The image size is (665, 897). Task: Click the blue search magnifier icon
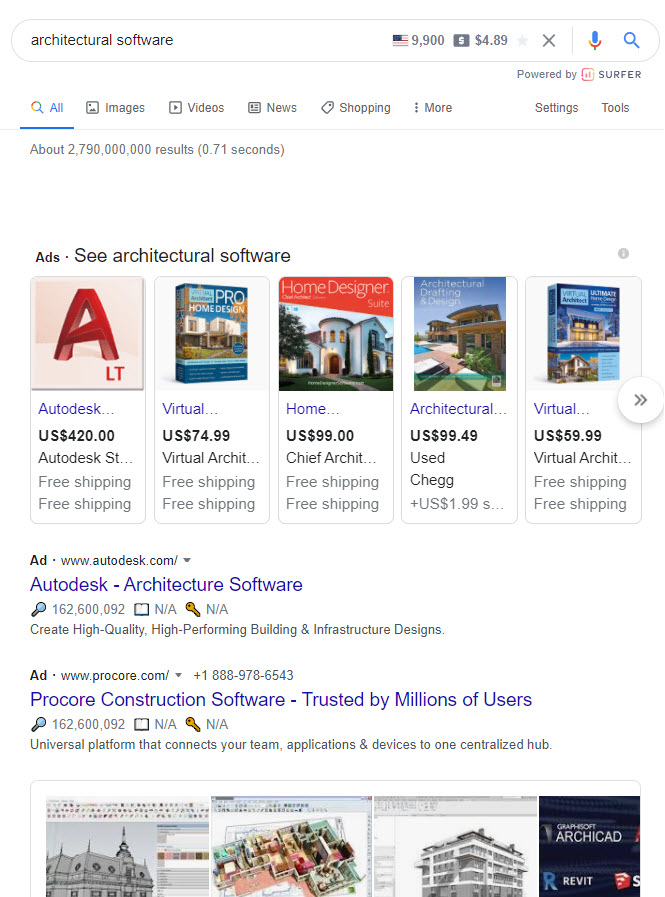click(631, 40)
